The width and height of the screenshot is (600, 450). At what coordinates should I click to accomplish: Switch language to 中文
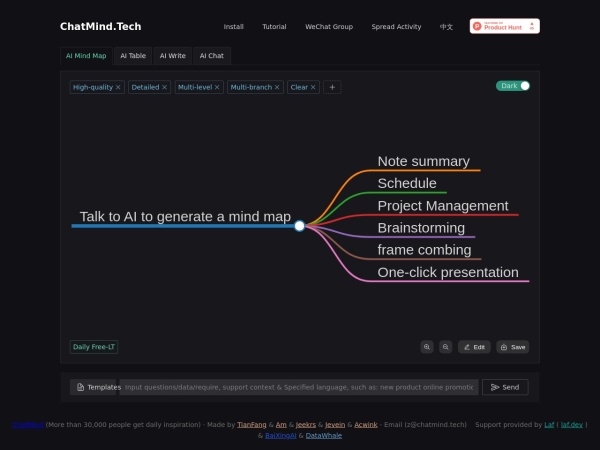446,27
